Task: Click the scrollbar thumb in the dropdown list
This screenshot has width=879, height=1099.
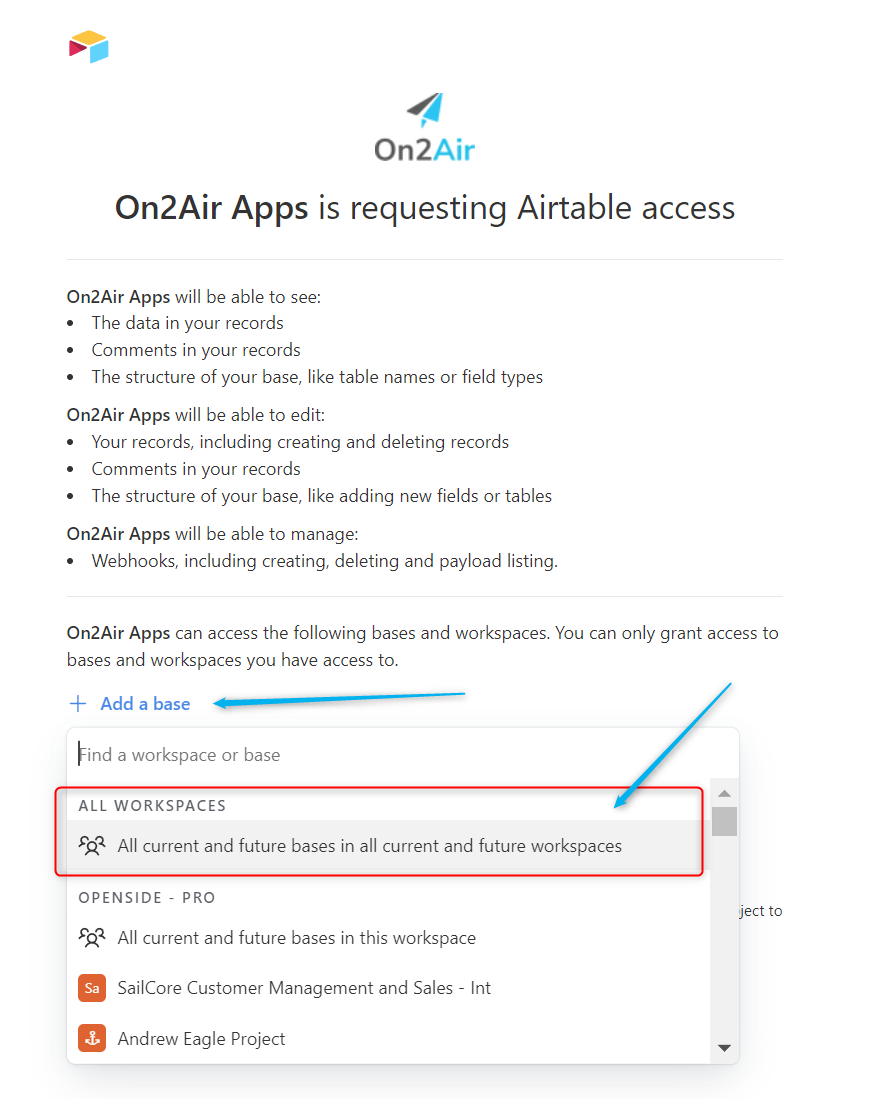Action: tap(724, 821)
